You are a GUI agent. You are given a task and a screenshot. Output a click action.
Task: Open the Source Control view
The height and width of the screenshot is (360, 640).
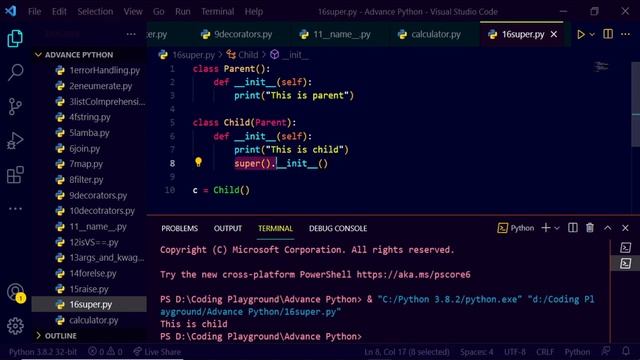[15, 107]
